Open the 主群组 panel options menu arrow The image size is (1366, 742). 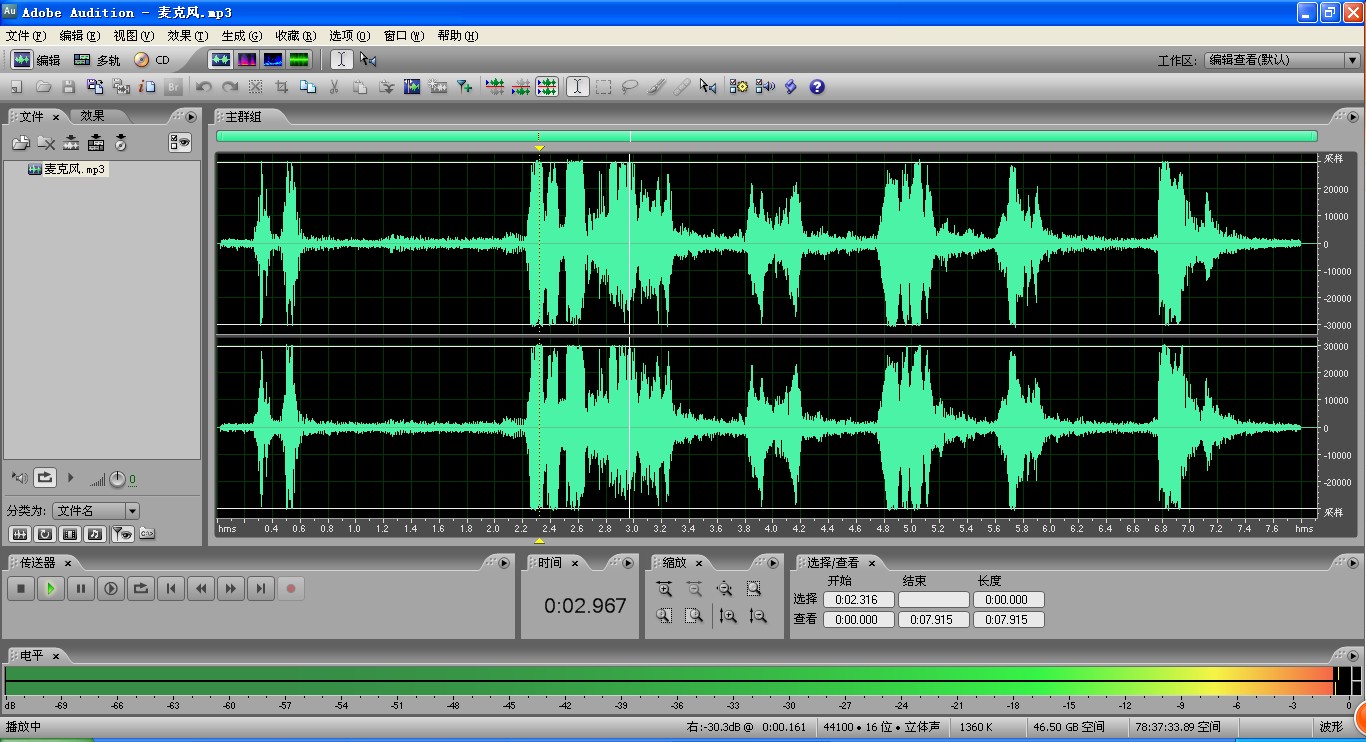click(1352, 117)
